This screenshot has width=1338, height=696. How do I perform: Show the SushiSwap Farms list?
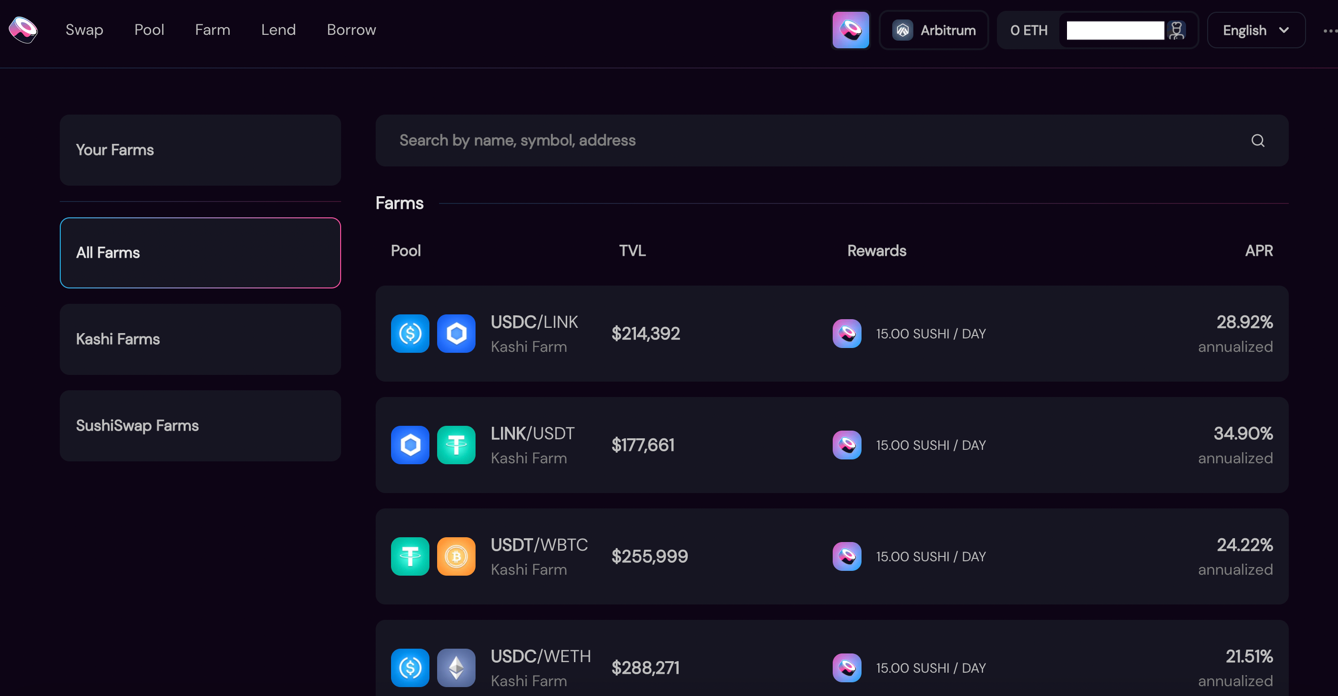coord(200,426)
